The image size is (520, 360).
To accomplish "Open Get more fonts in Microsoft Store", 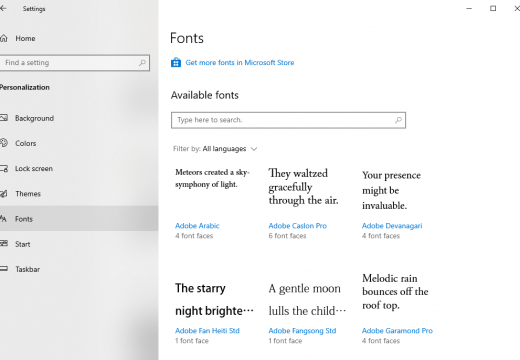I will (x=240, y=63).
